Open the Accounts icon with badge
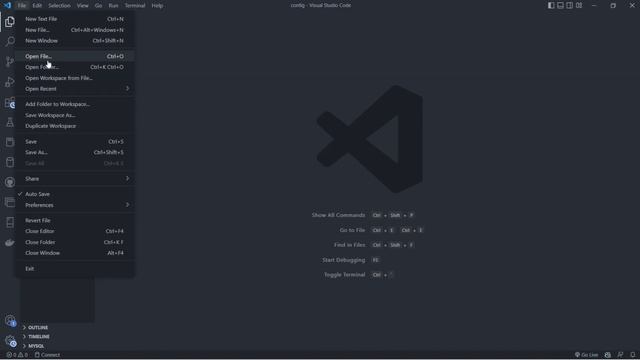 10,321
